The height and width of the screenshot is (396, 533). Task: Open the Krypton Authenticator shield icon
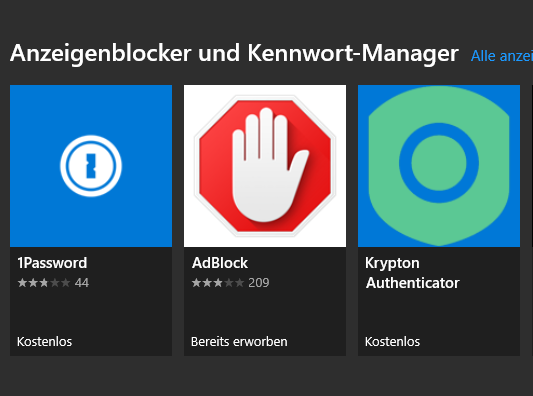(x=439, y=166)
